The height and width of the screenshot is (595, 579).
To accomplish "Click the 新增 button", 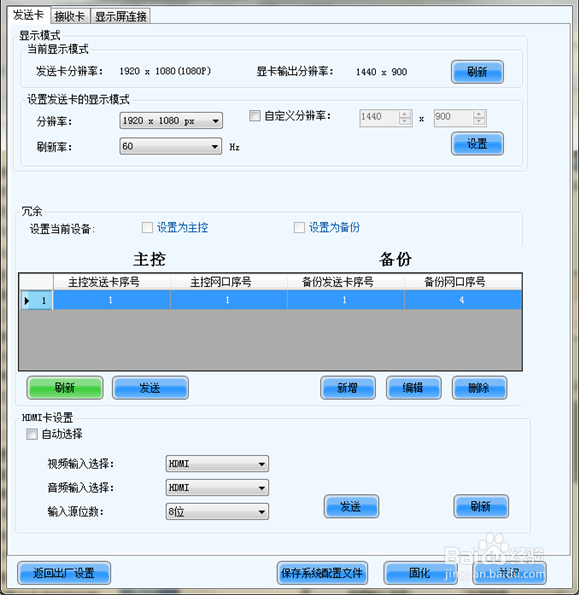I will 348,388.
